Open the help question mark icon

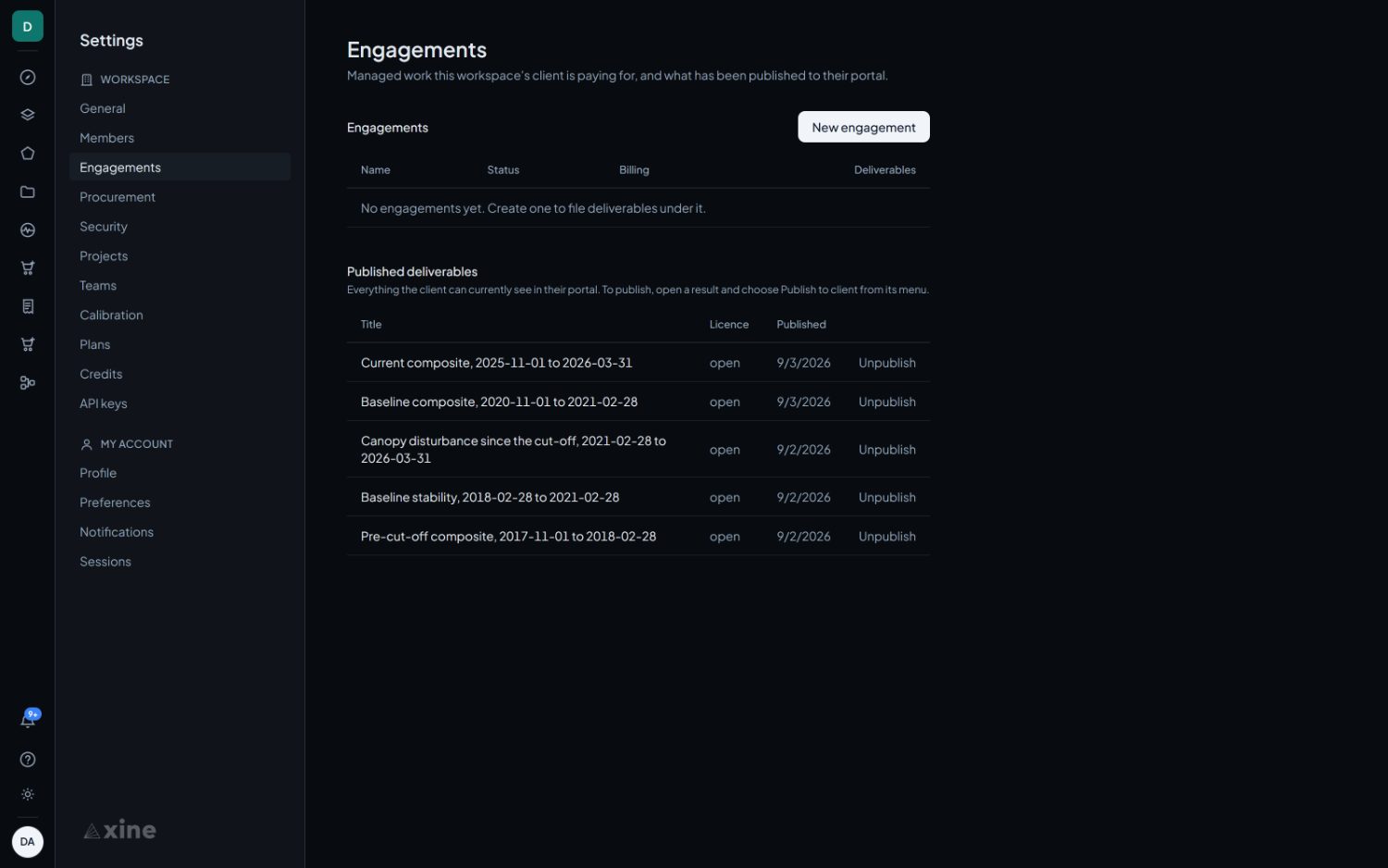(x=28, y=760)
